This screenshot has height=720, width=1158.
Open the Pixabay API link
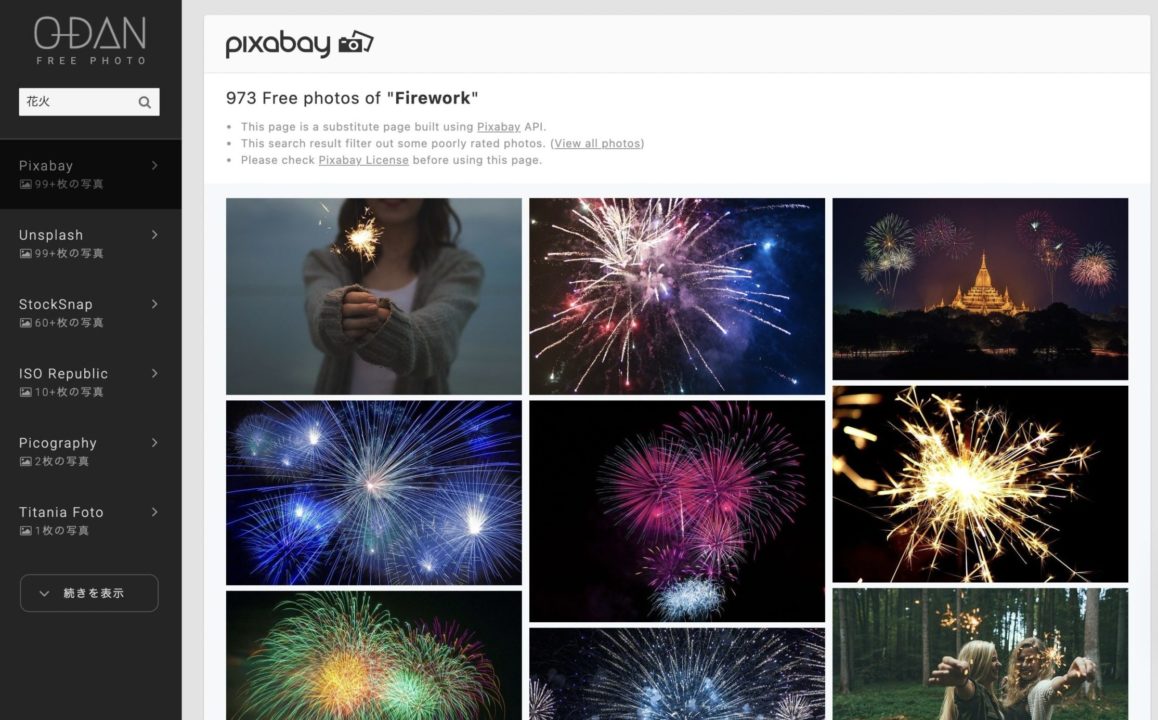coord(499,127)
